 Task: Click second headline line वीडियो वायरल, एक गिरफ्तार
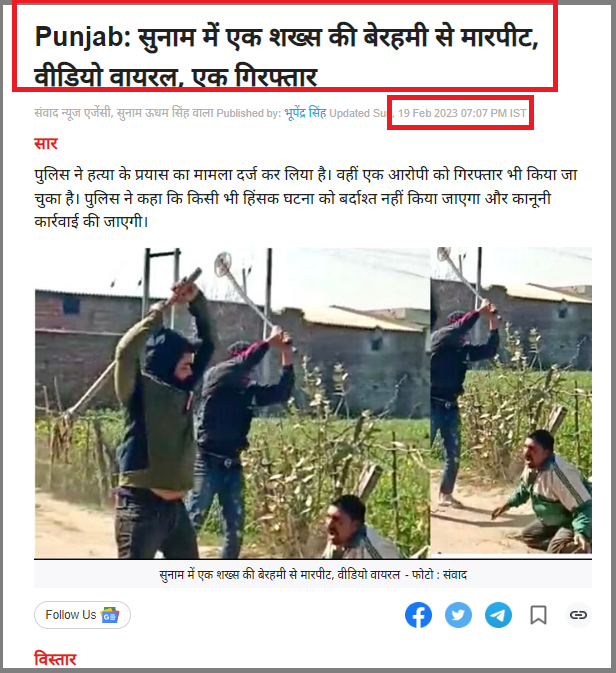(176, 77)
